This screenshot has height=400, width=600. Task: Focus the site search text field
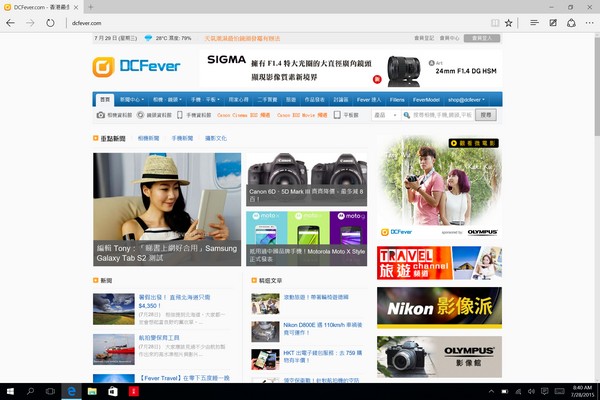tap(442, 115)
